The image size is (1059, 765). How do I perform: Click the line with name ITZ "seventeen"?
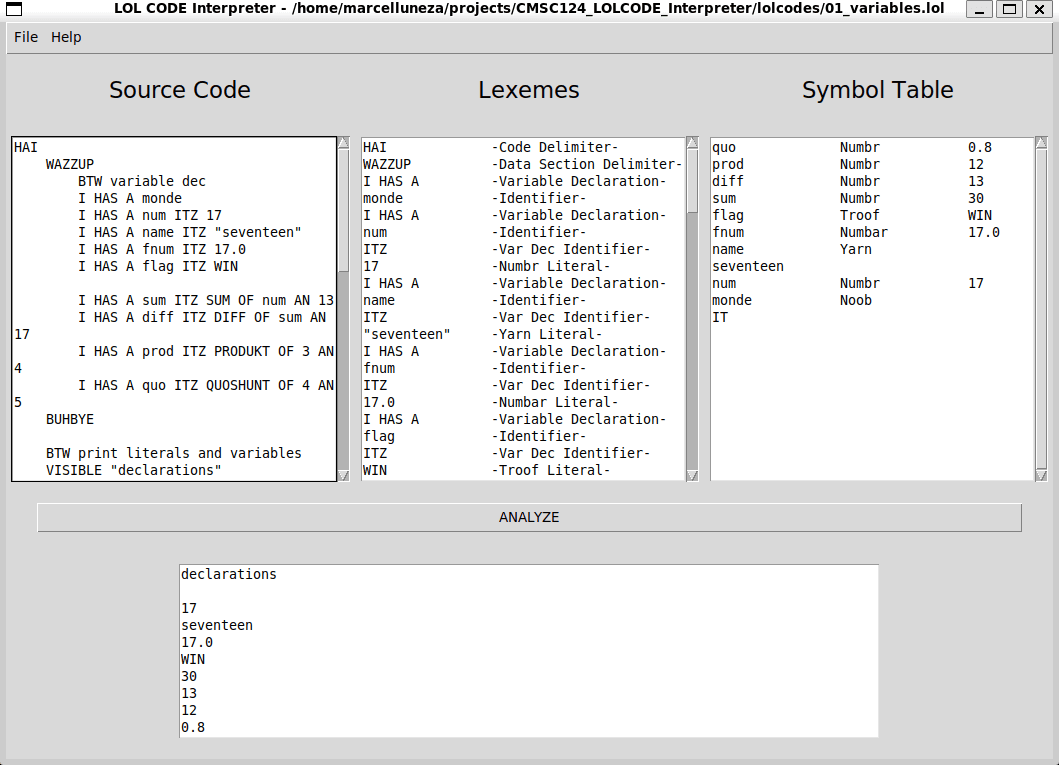tap(190, 232)
